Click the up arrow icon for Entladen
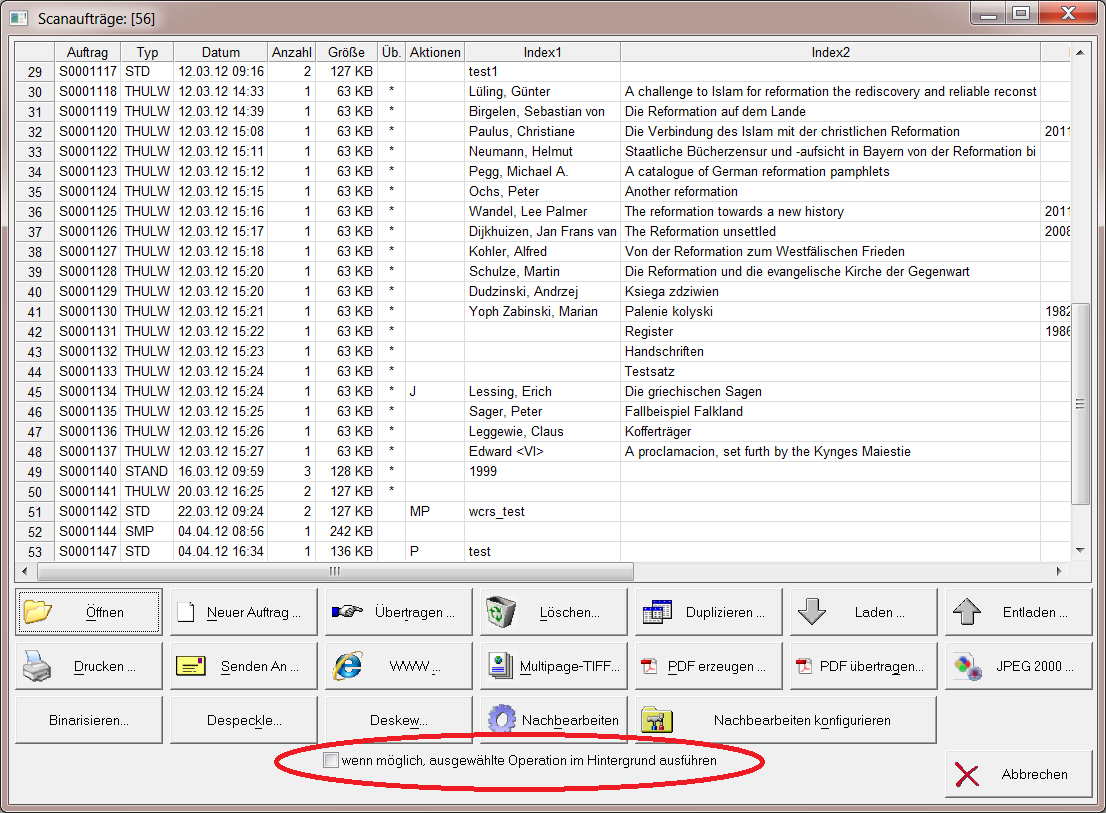 point(967,611)
